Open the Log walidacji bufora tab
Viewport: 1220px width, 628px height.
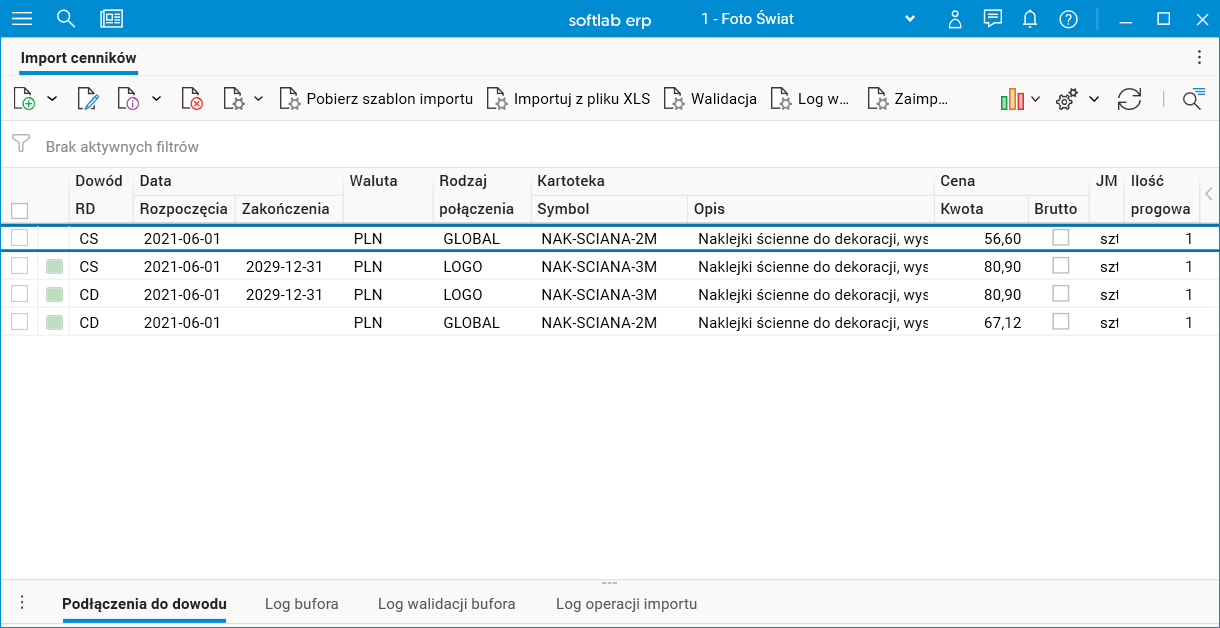coord(446,604)
